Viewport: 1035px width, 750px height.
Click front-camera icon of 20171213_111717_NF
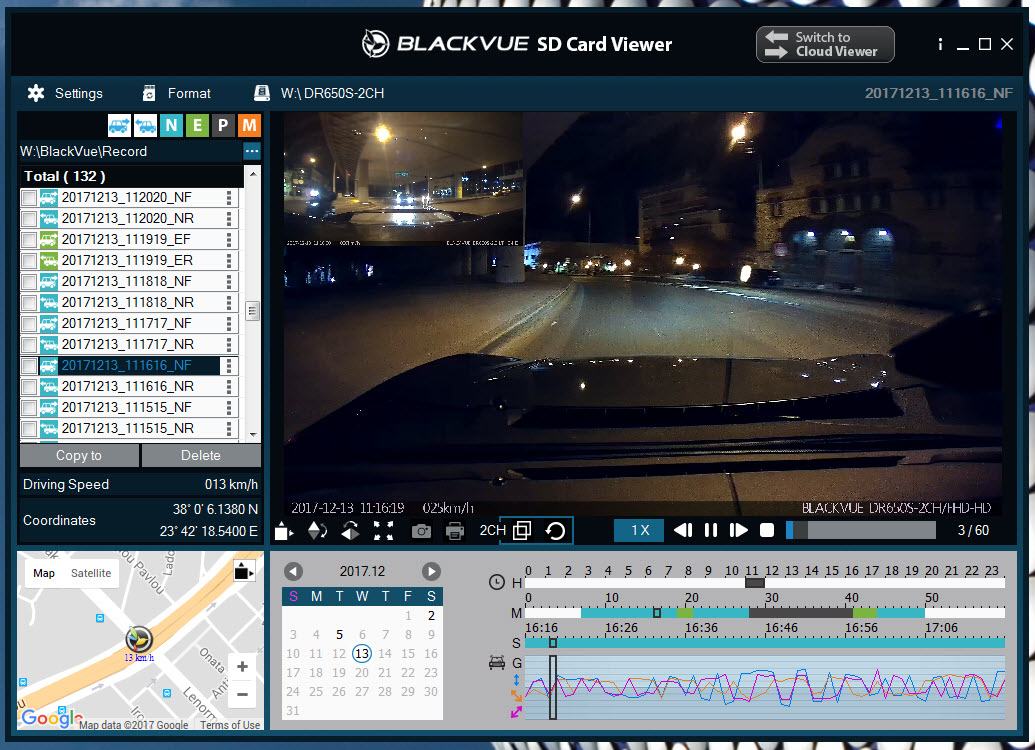49,324
